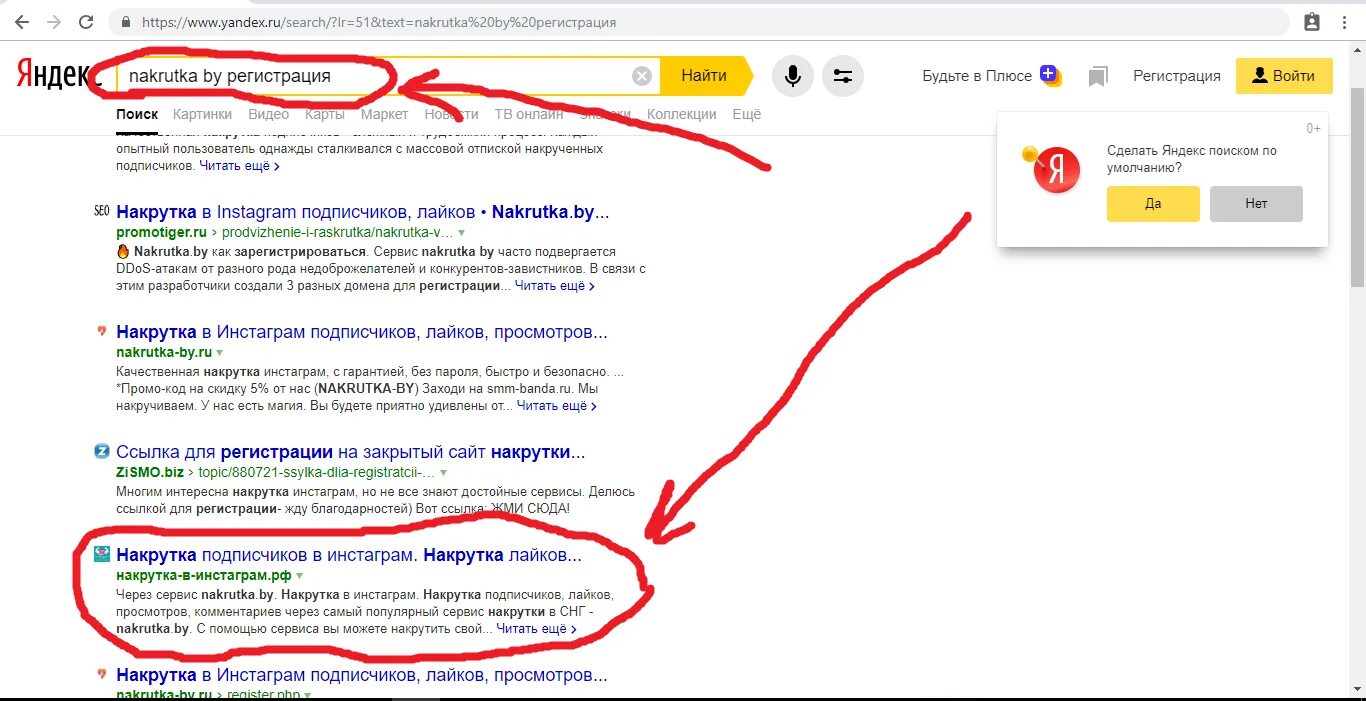Open the search settings sliders icon
This screenshot has height=701, width=1366.
843,76
